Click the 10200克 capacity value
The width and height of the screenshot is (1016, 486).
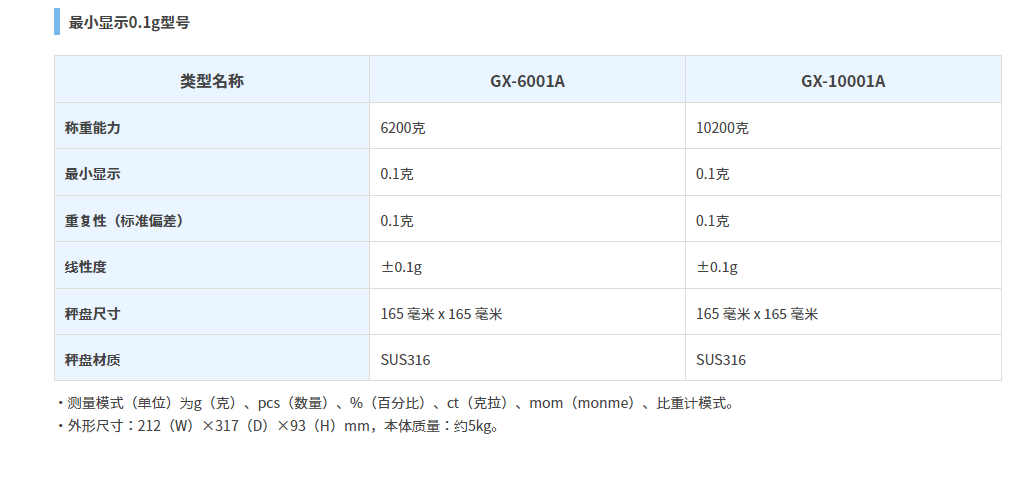point(723,128)
